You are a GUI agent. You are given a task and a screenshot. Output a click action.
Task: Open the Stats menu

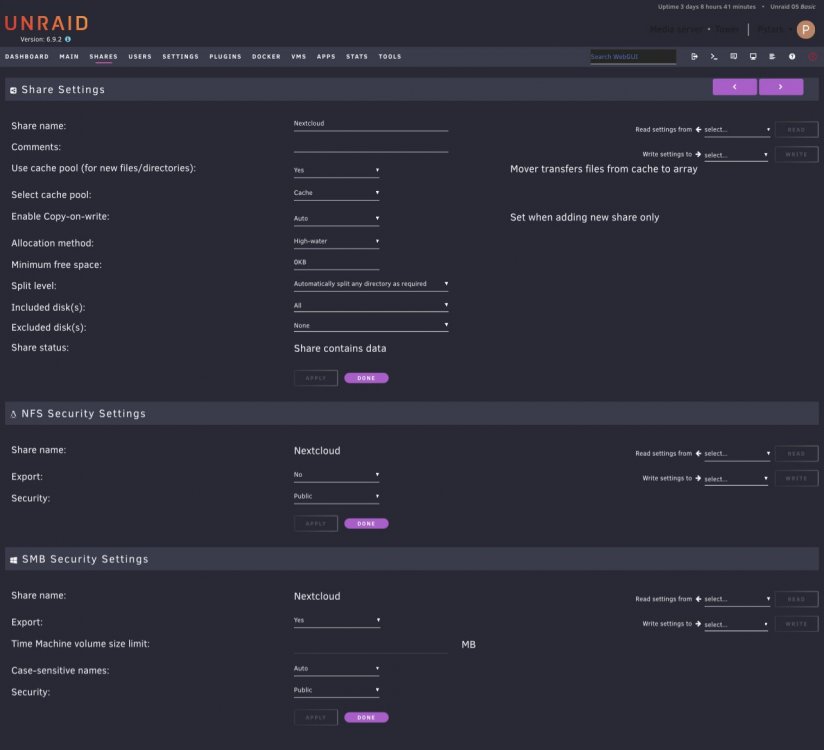click(357, 56)
